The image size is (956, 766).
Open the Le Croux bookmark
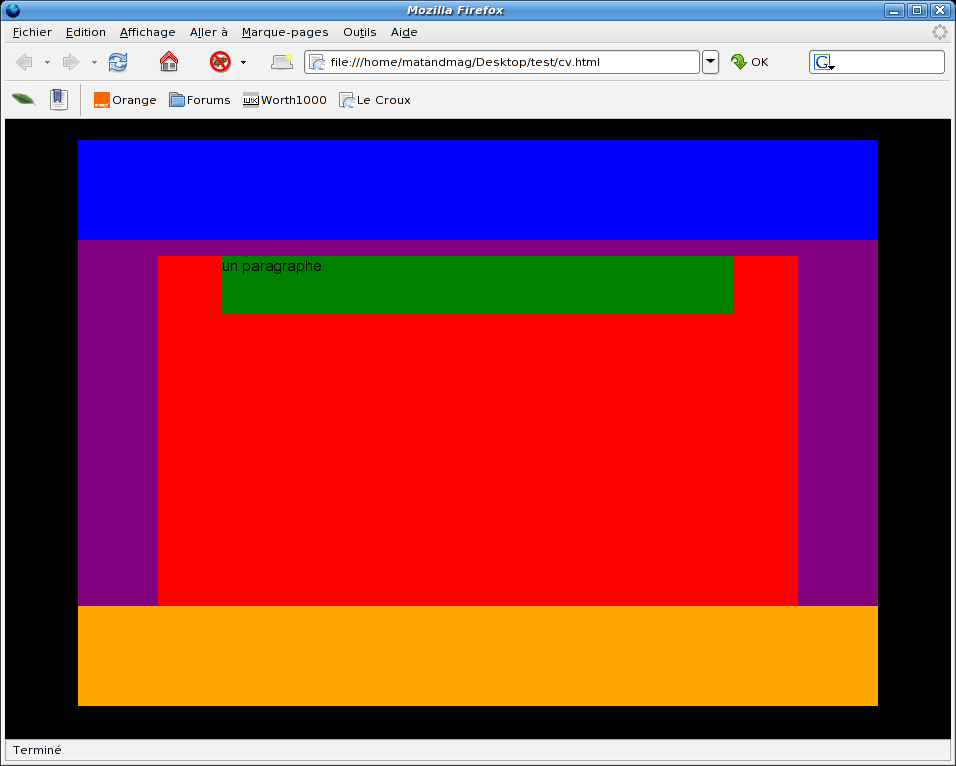(x=374, y=100)
